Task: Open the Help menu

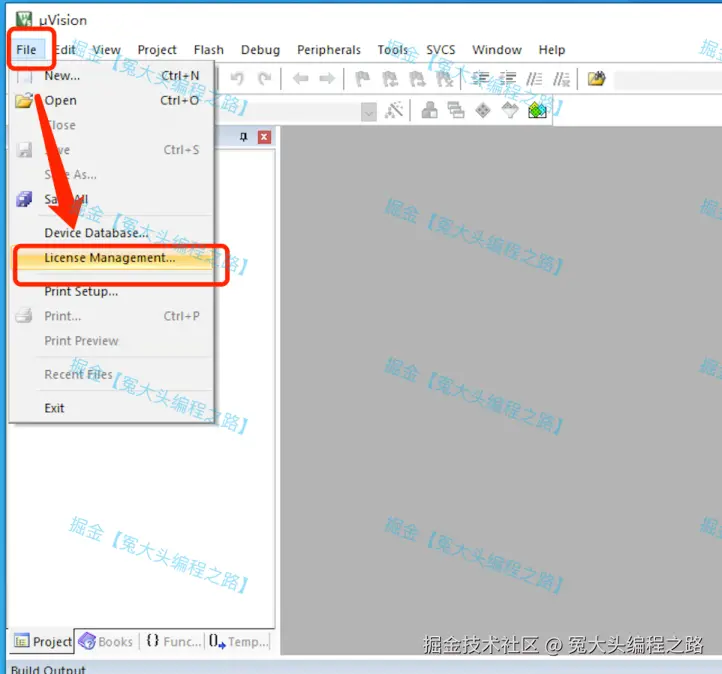Action: click(x=552, y=50)
